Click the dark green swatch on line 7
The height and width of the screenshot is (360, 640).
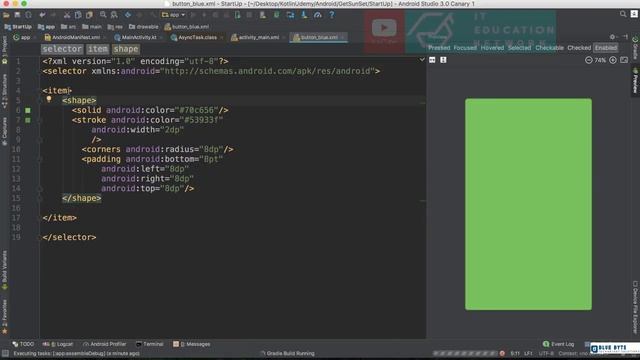28,120
